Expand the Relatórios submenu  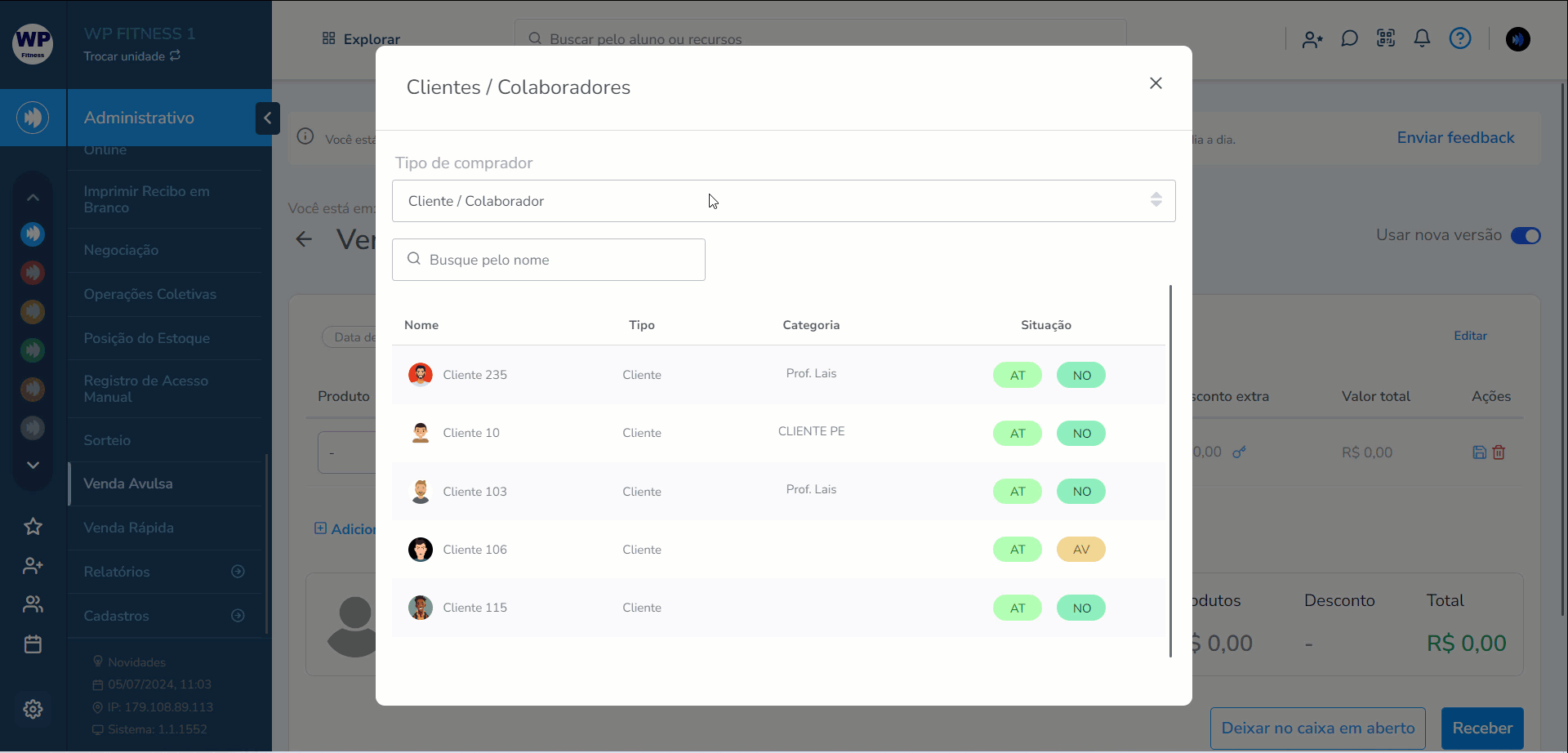click(238, 572)
